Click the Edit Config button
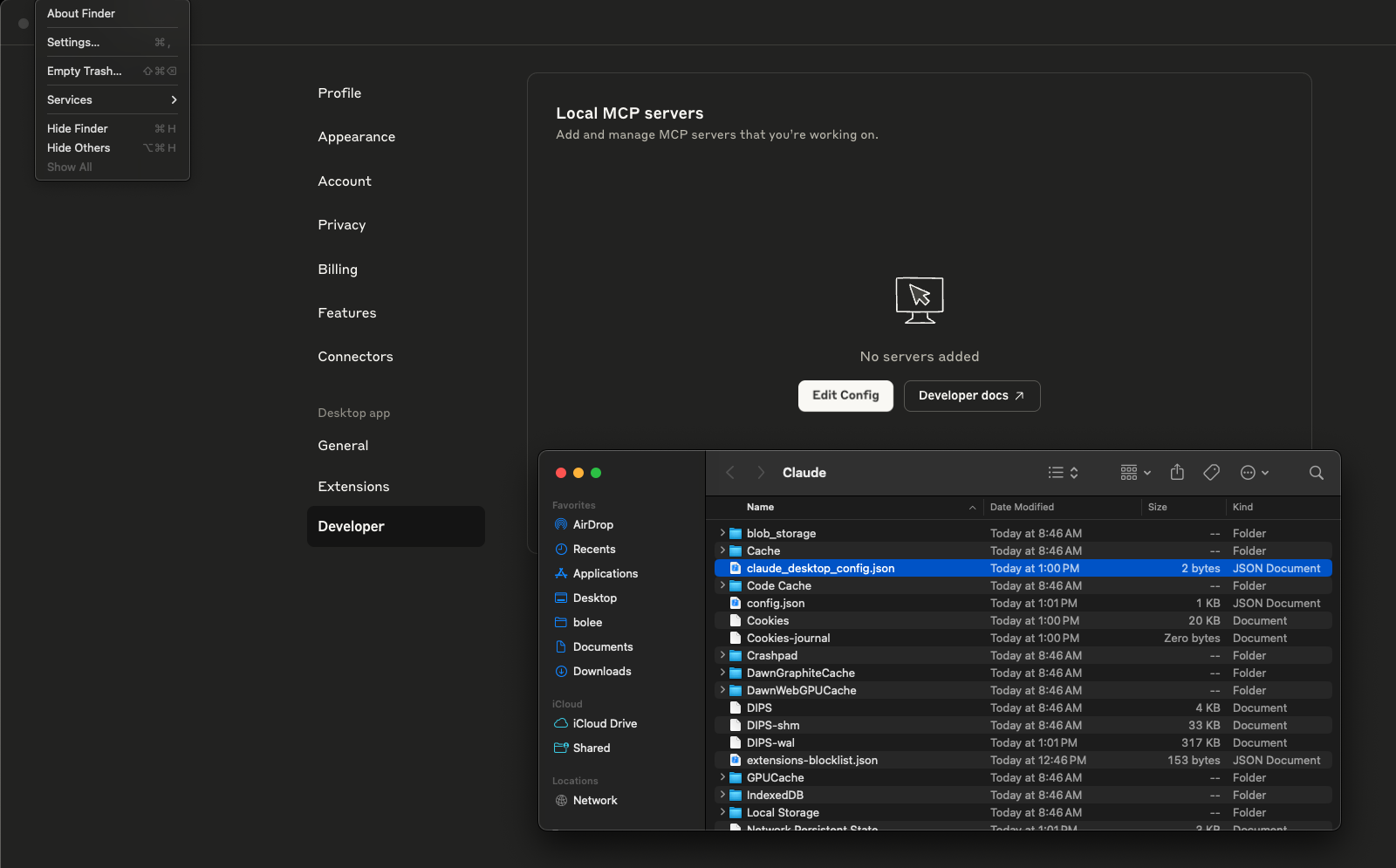The height and width of the screenshot is (868, 1396). (845, 395)
